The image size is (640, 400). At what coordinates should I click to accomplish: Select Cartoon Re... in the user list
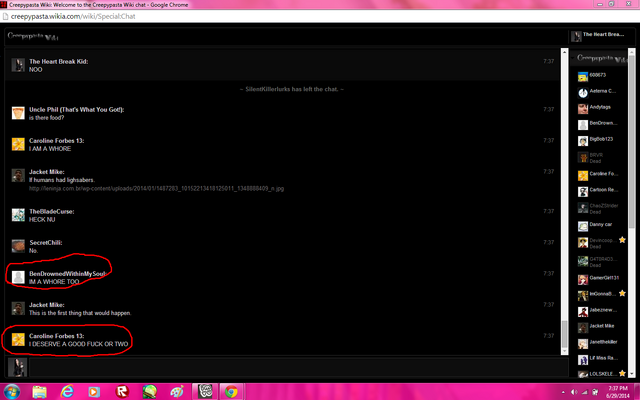tap(599, 191)
